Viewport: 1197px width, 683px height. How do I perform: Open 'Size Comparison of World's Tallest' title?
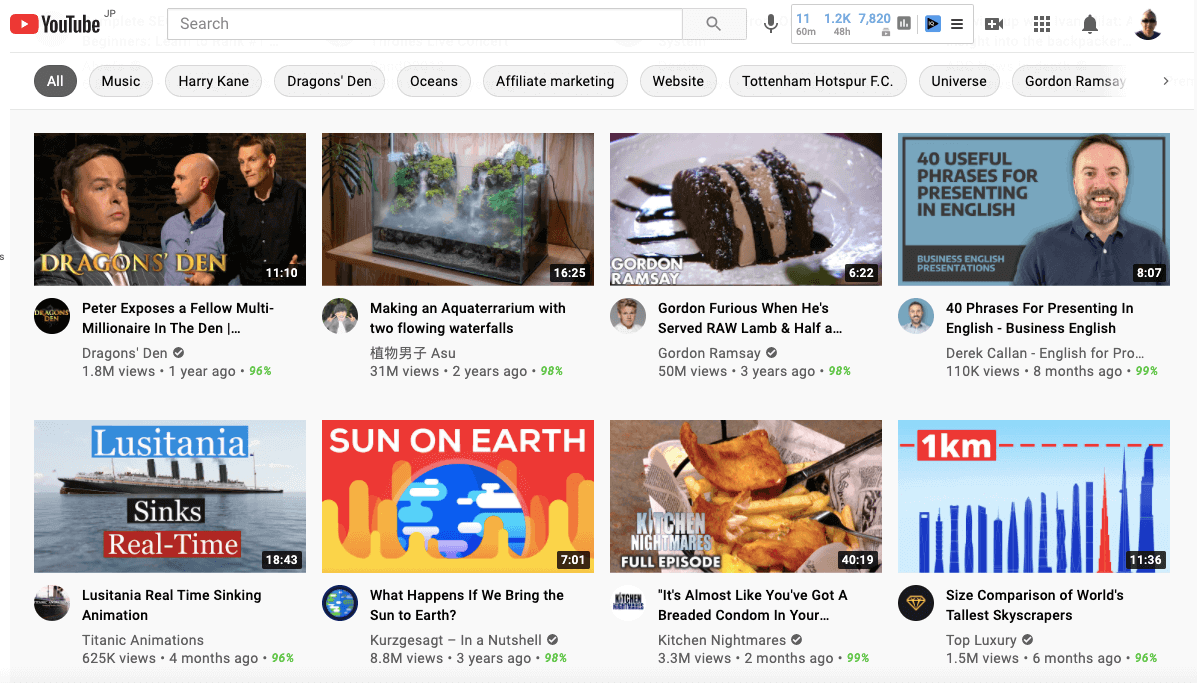(1034, 605)
